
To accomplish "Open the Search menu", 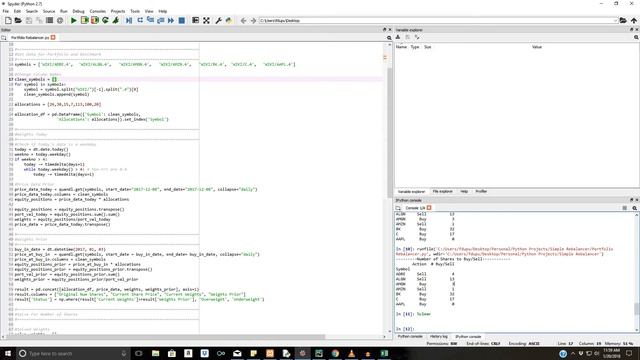I will [x=31, y=11].
